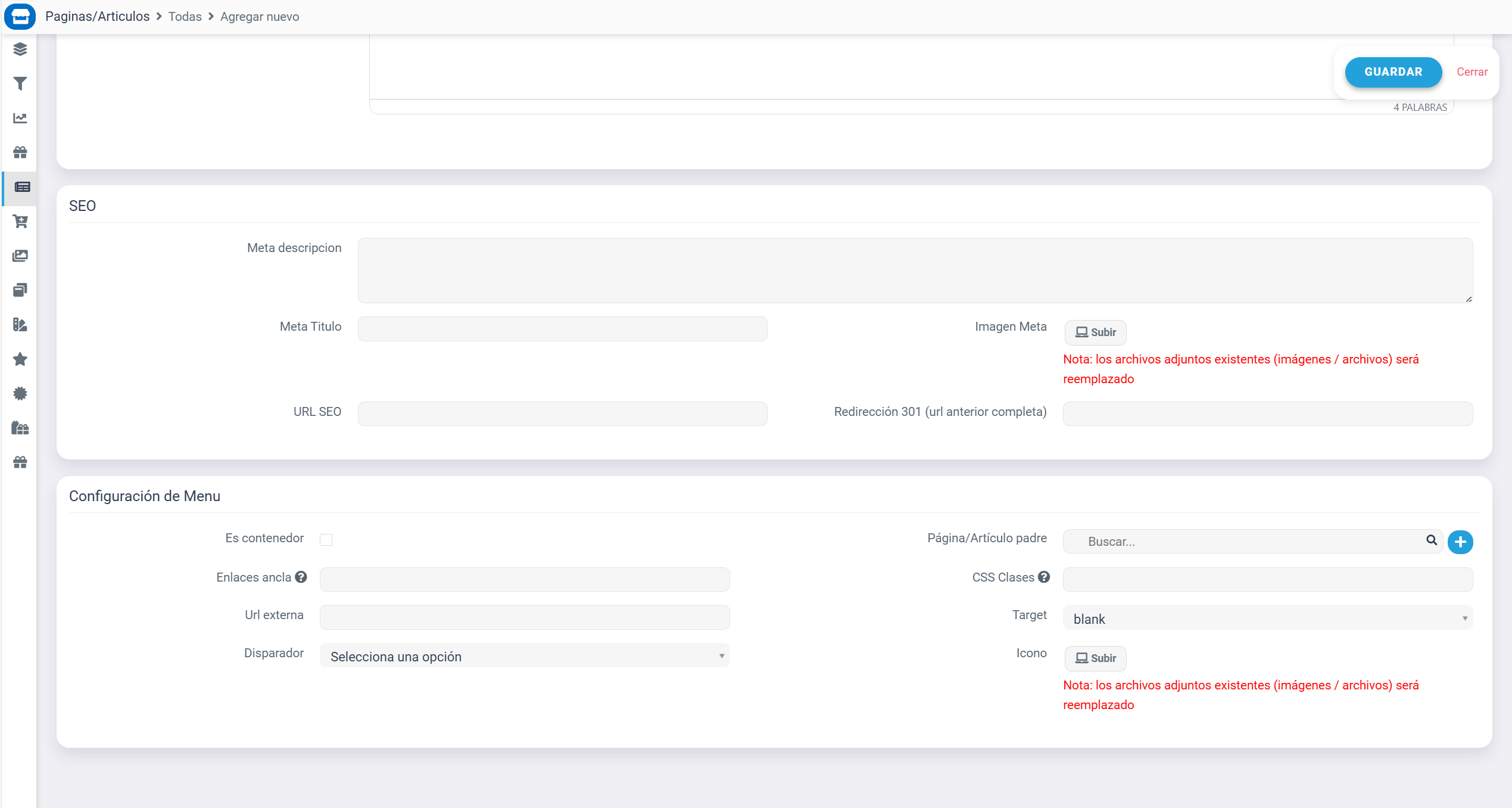Click the Url externa input field
Screen dimensions: 1512x808
coord(525,617)
